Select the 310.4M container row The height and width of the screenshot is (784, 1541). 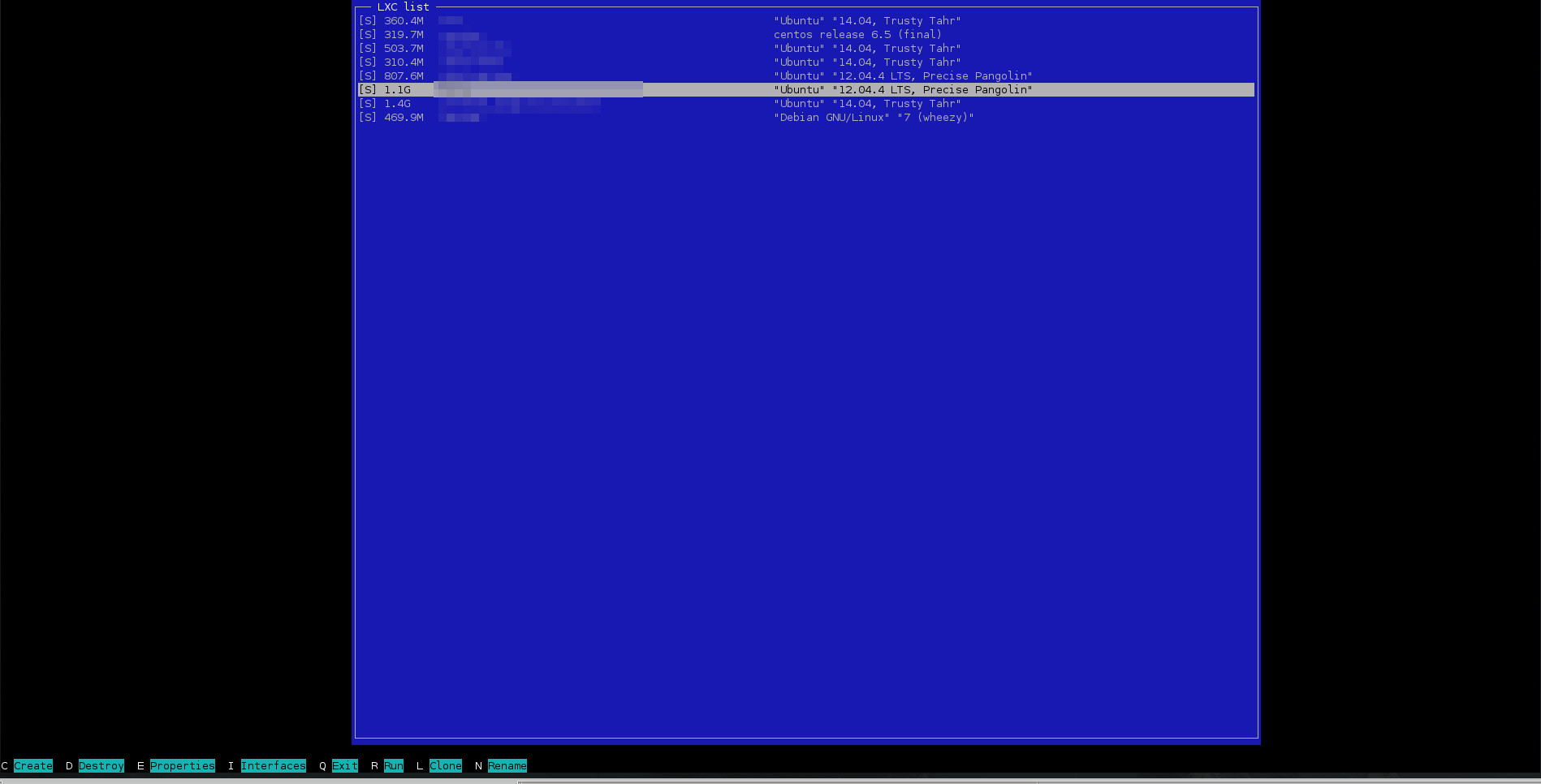[x=806, y=62]
